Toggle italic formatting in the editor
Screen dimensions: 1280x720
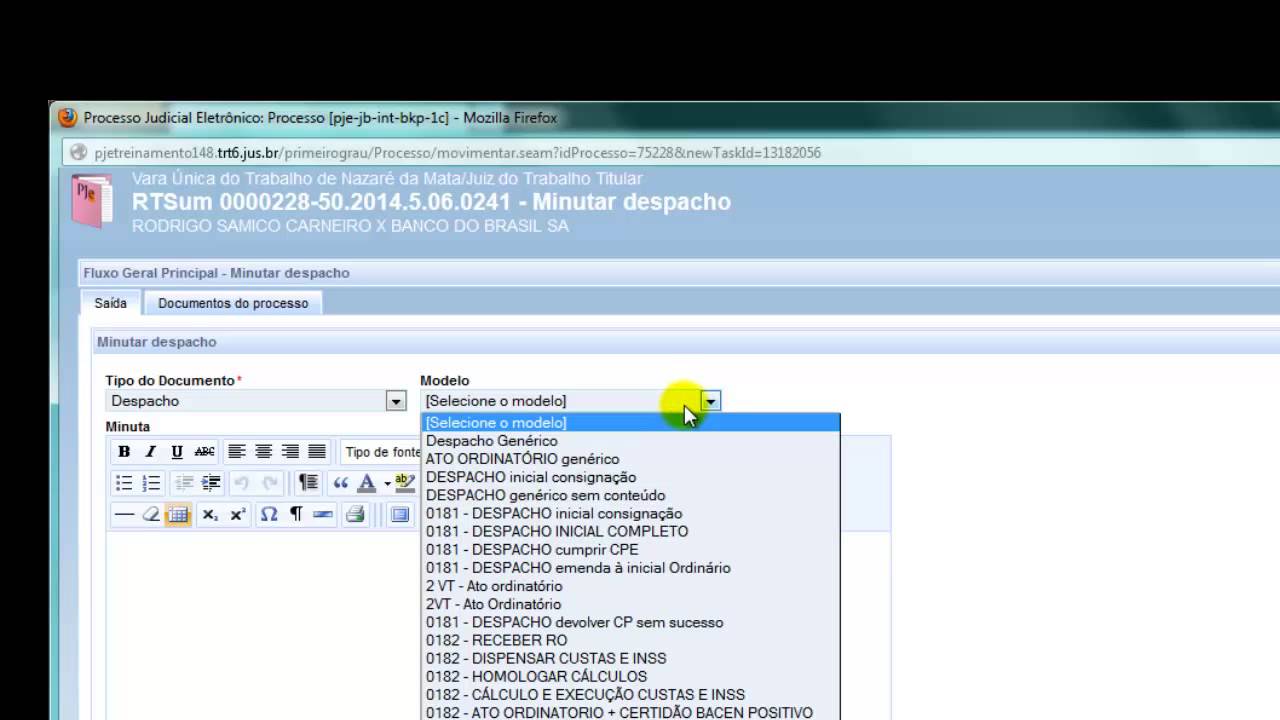(x=151, y=452)
